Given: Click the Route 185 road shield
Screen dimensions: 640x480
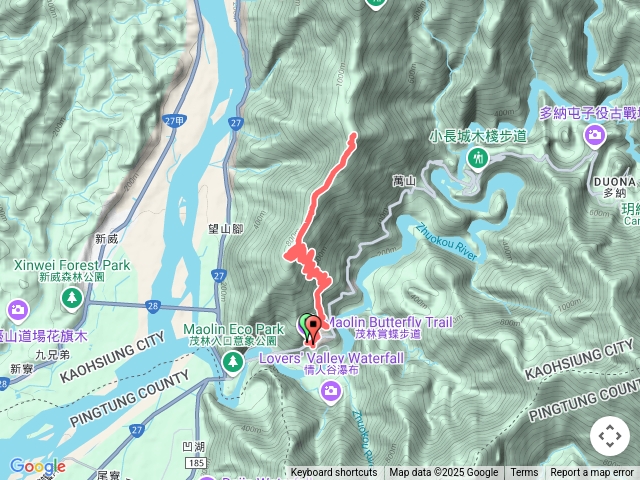Looking at the screenshot, I should click(x=196, y=463).
